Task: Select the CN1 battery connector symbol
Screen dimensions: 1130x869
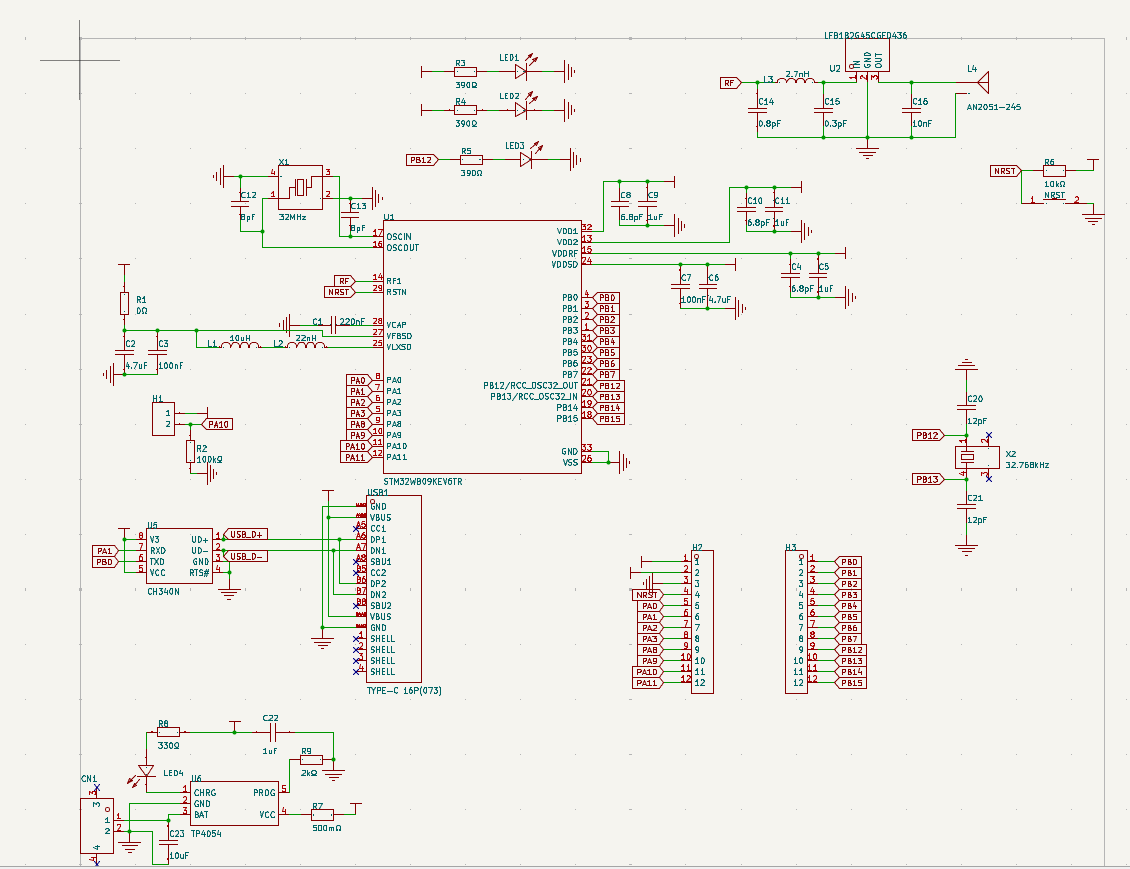Action: [97, 825]
